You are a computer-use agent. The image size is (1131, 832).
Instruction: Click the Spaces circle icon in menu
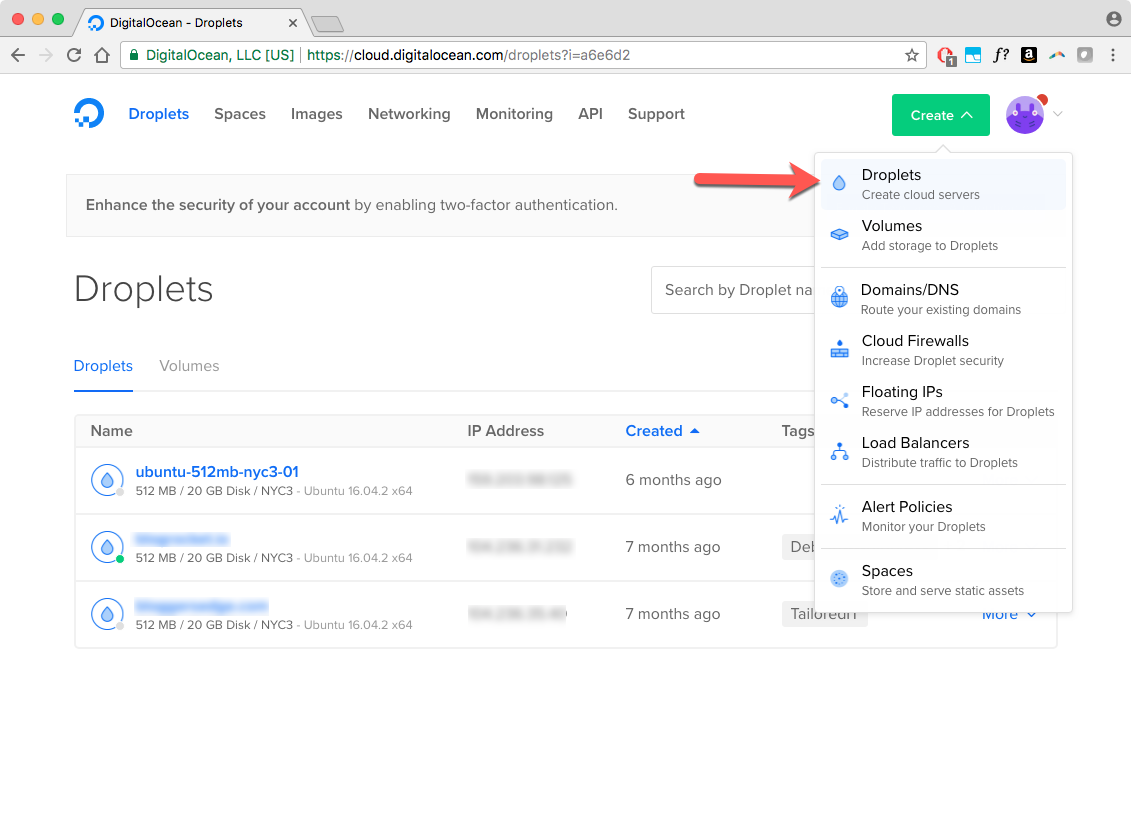coord(839,579)
